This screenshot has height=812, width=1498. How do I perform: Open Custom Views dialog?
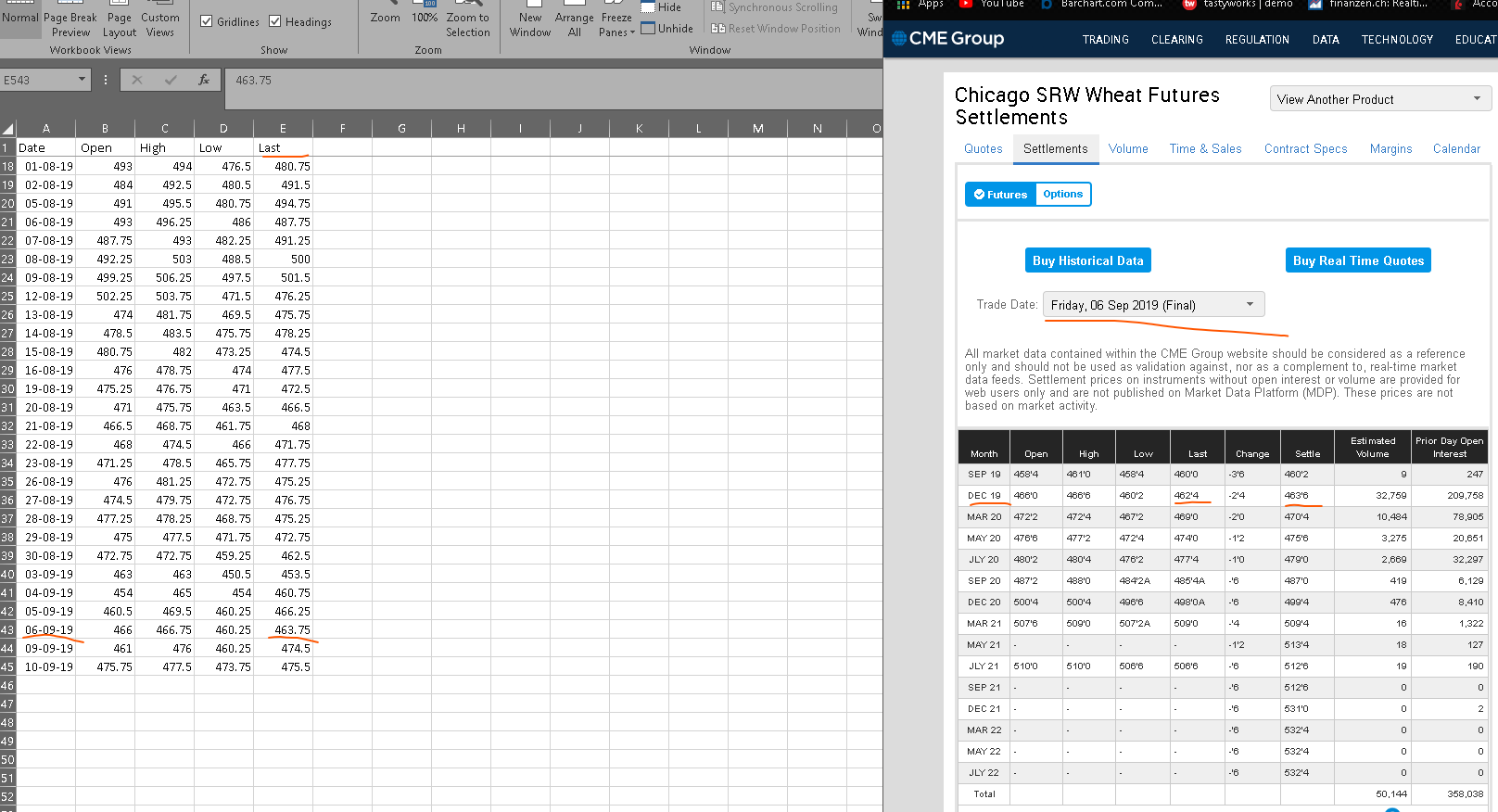tap(160, 20)
